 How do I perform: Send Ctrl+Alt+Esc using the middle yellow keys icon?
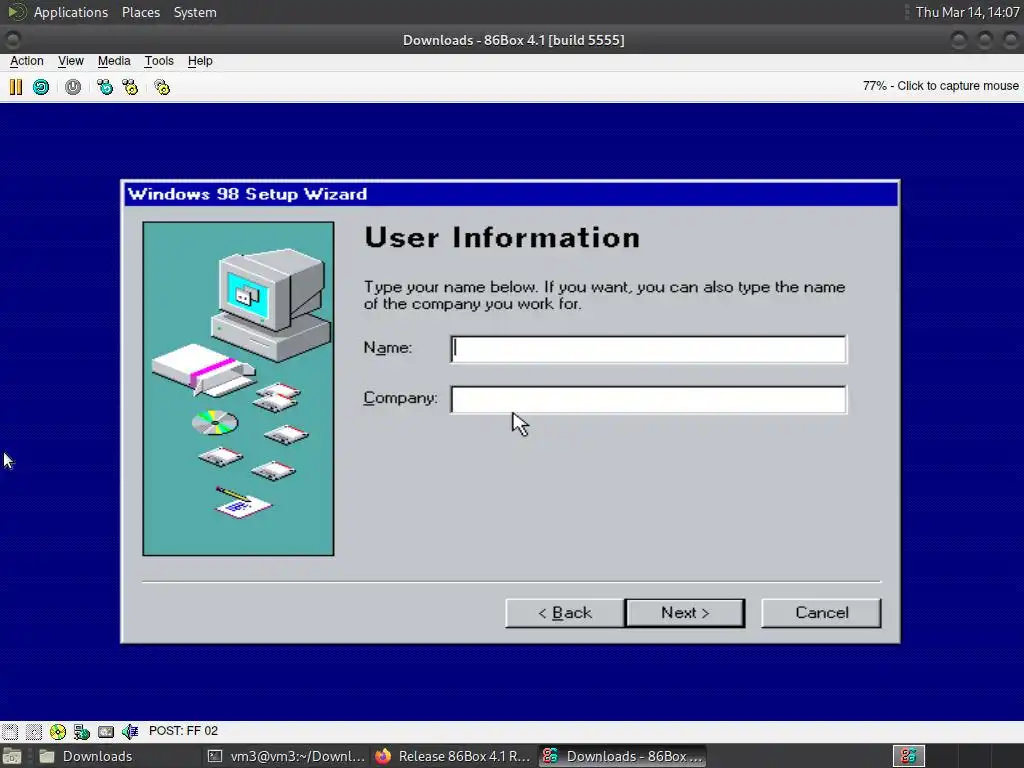pos(131,87)
